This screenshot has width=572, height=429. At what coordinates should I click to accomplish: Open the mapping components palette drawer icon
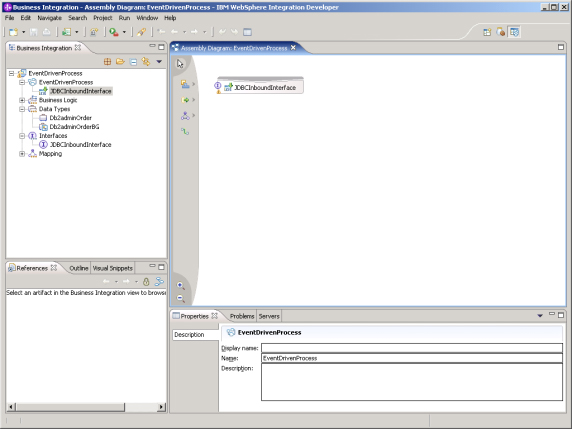click(185, 116)
